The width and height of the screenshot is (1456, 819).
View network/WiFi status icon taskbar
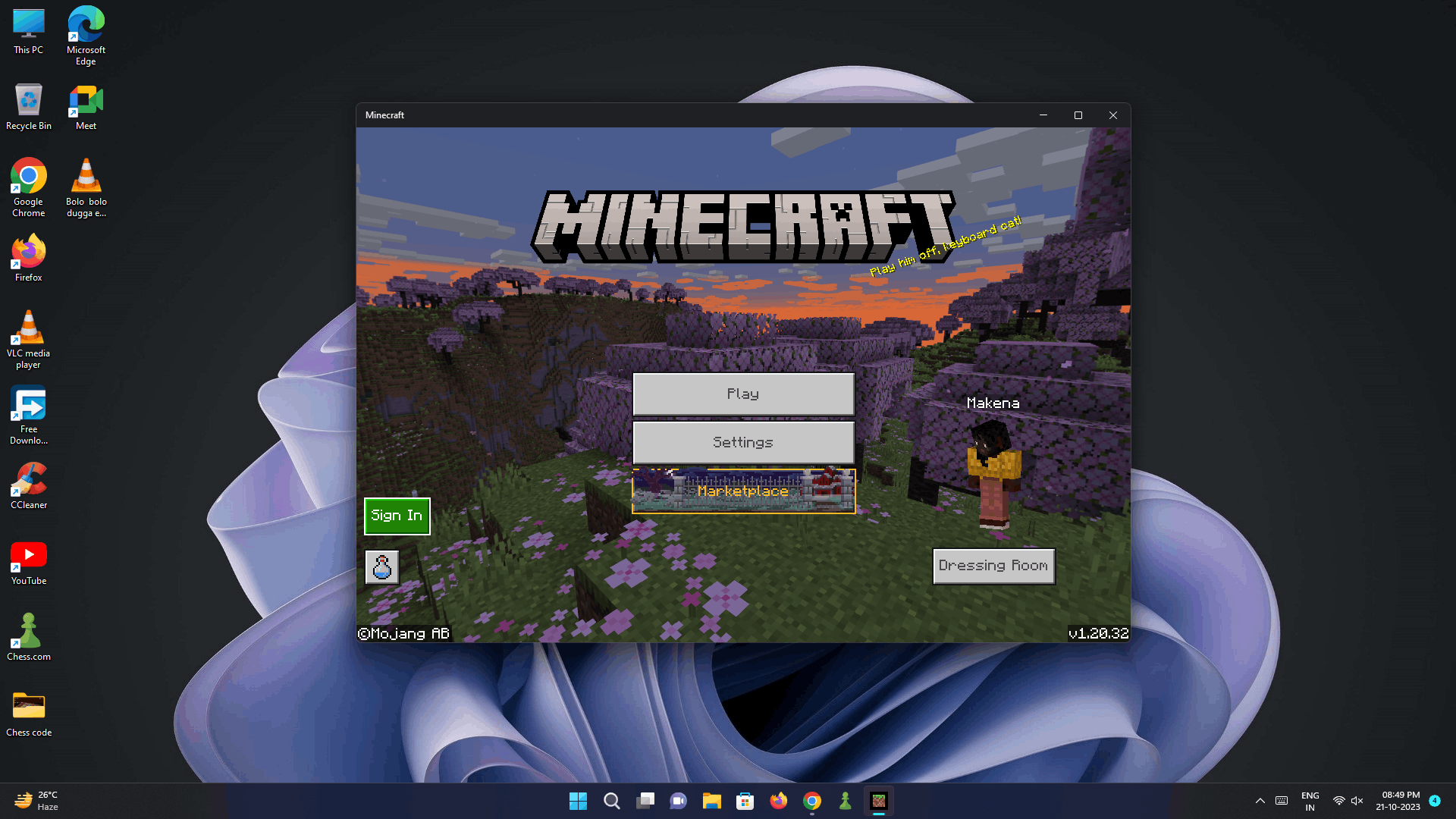[1338, 800]
